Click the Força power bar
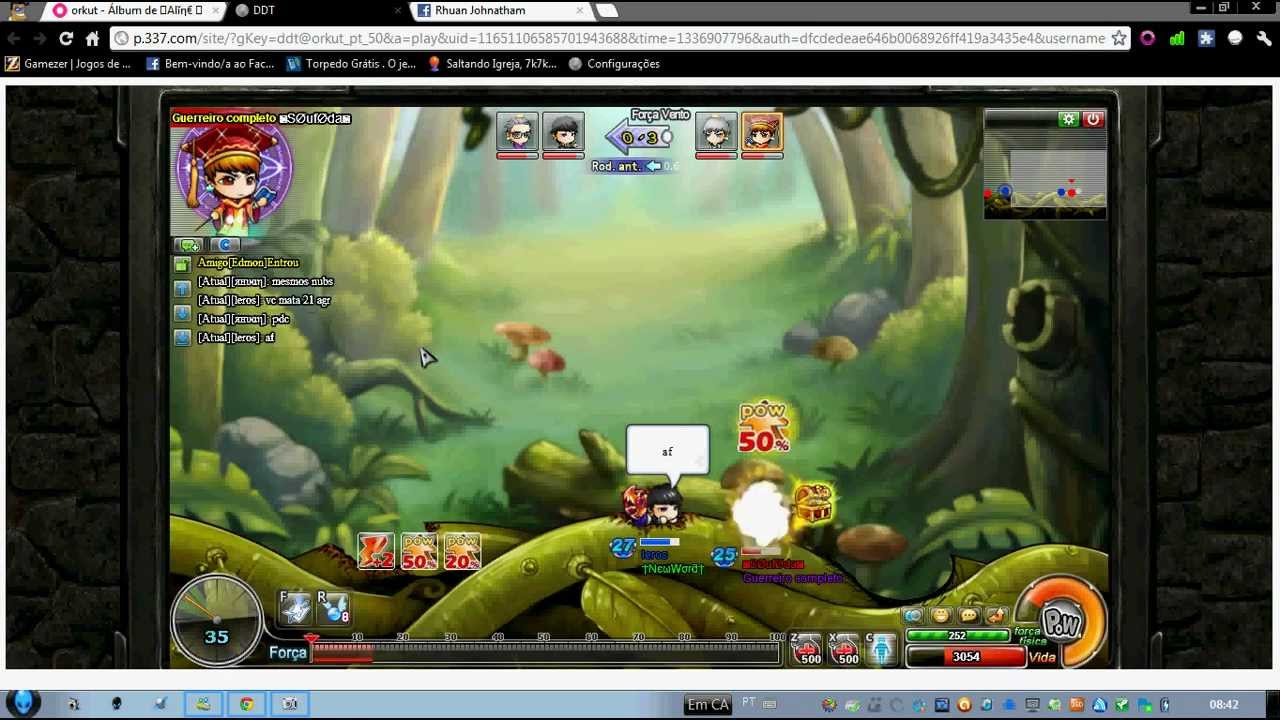Image resolution: width=1280 pixels, height=720 pixels. 546,653
